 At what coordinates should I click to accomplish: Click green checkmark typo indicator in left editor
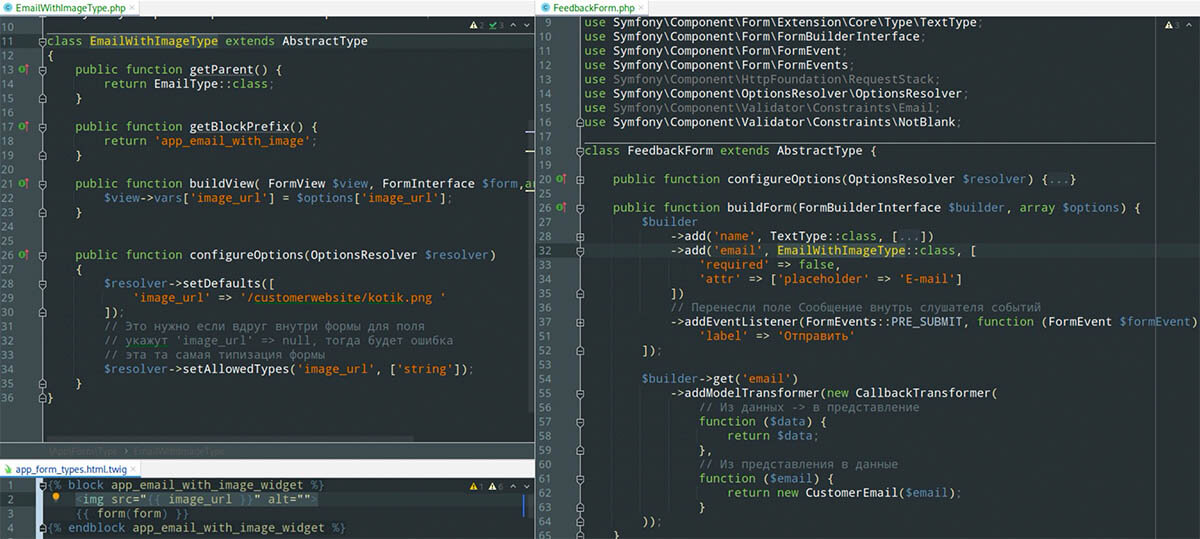pos(494,26)
